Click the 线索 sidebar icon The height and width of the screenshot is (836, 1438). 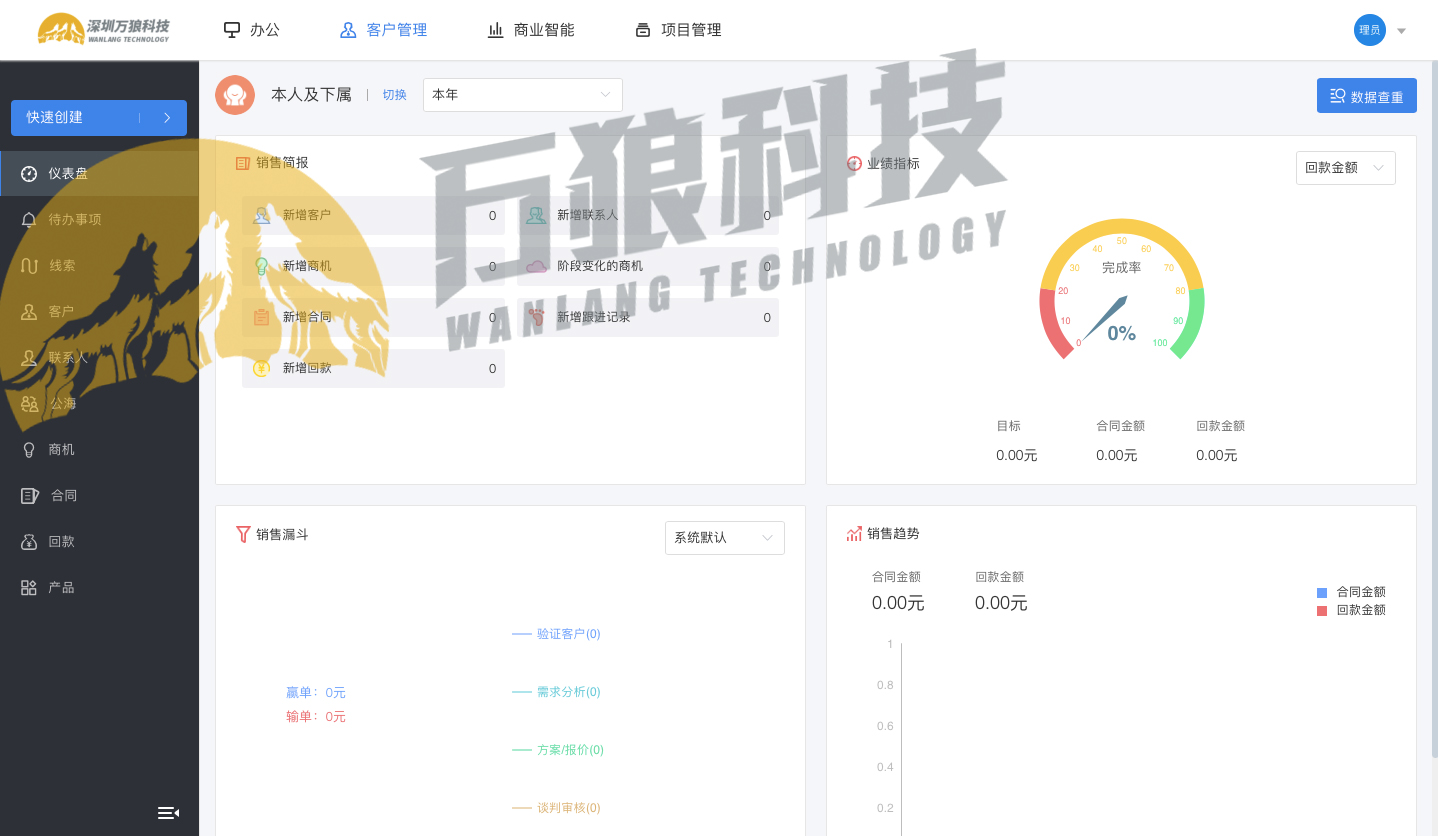(29, 265)
